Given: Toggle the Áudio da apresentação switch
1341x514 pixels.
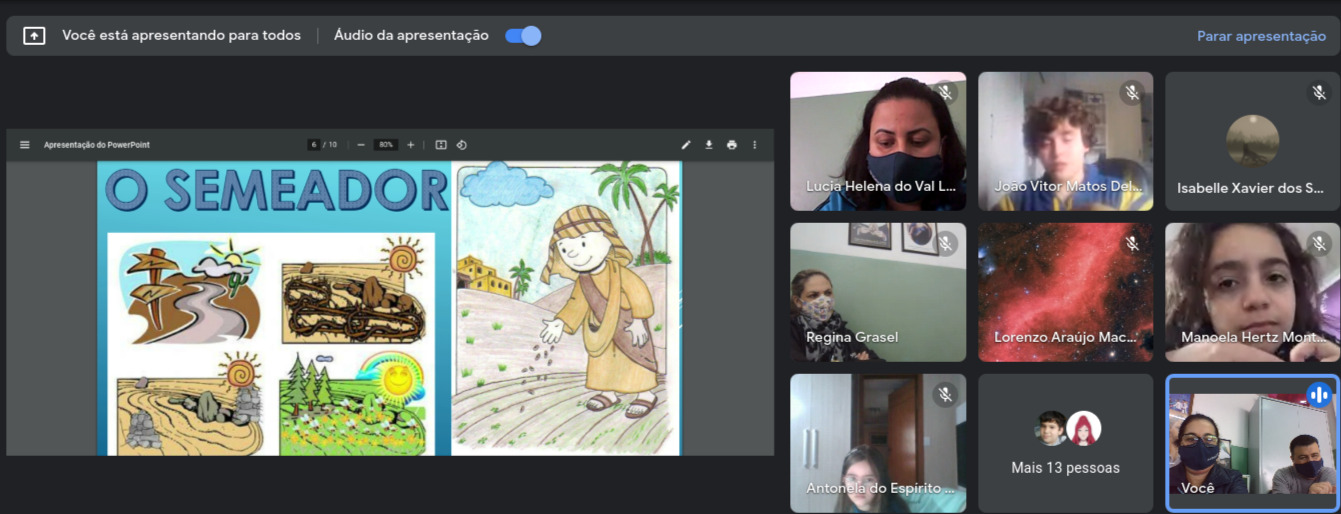Looking at the screenshot, I should point(523,36).
